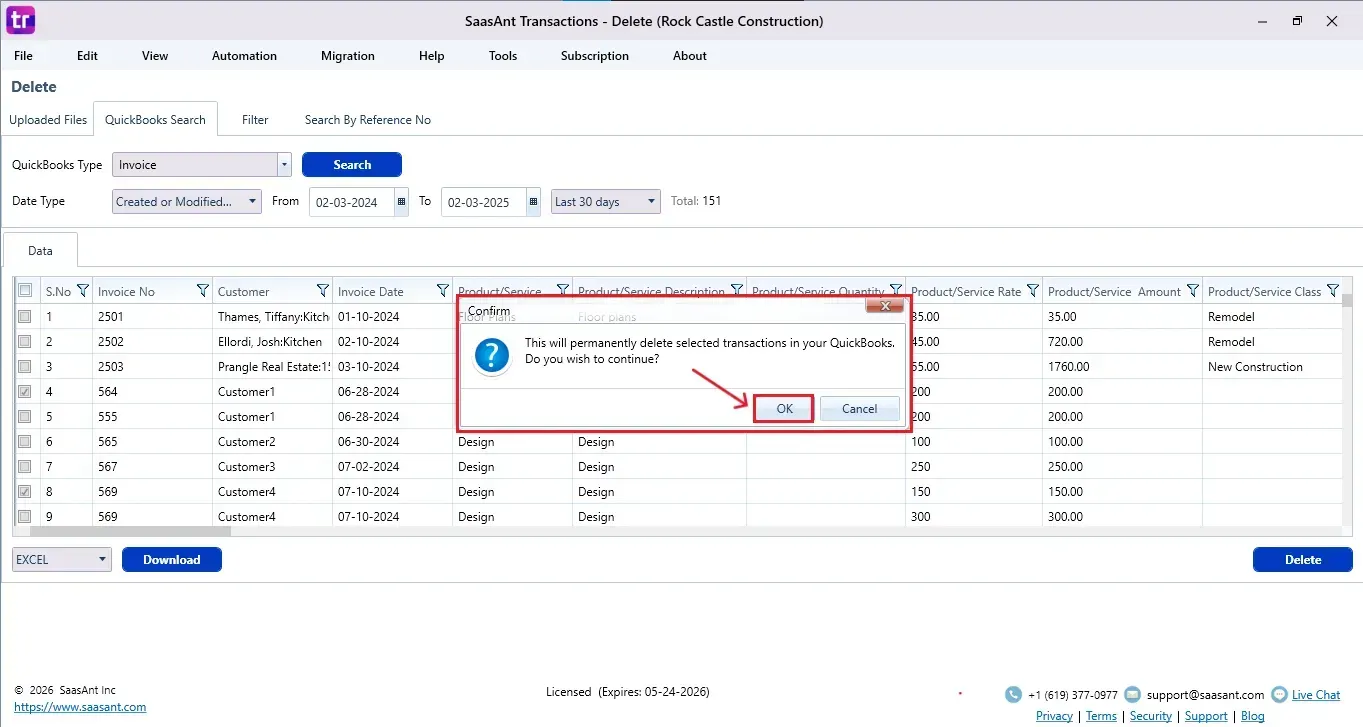Open the Automation menu
1363x727 pixels.
[x=244, y=56]
